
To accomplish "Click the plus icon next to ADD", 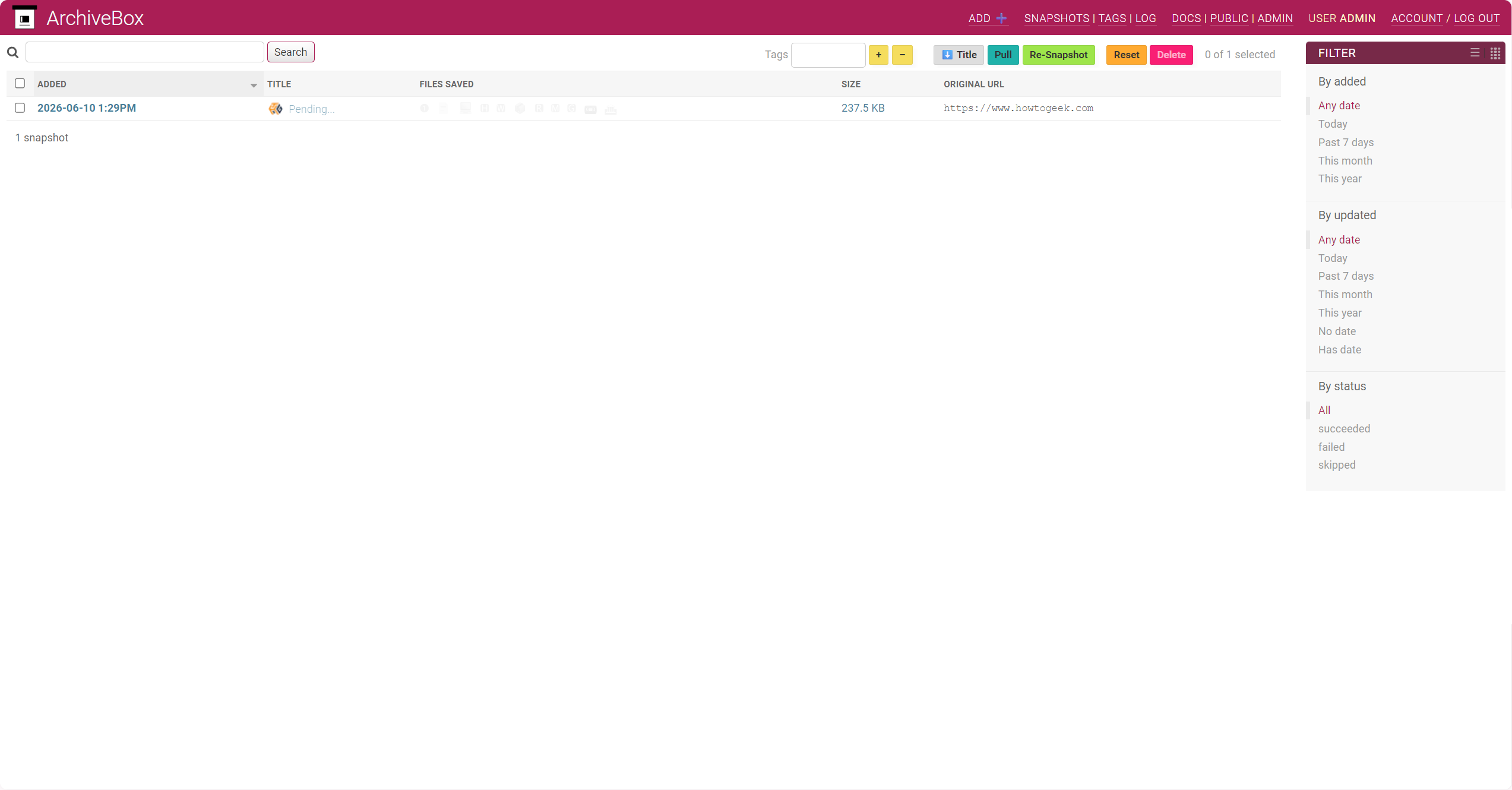I will (x=1001, y=18).
